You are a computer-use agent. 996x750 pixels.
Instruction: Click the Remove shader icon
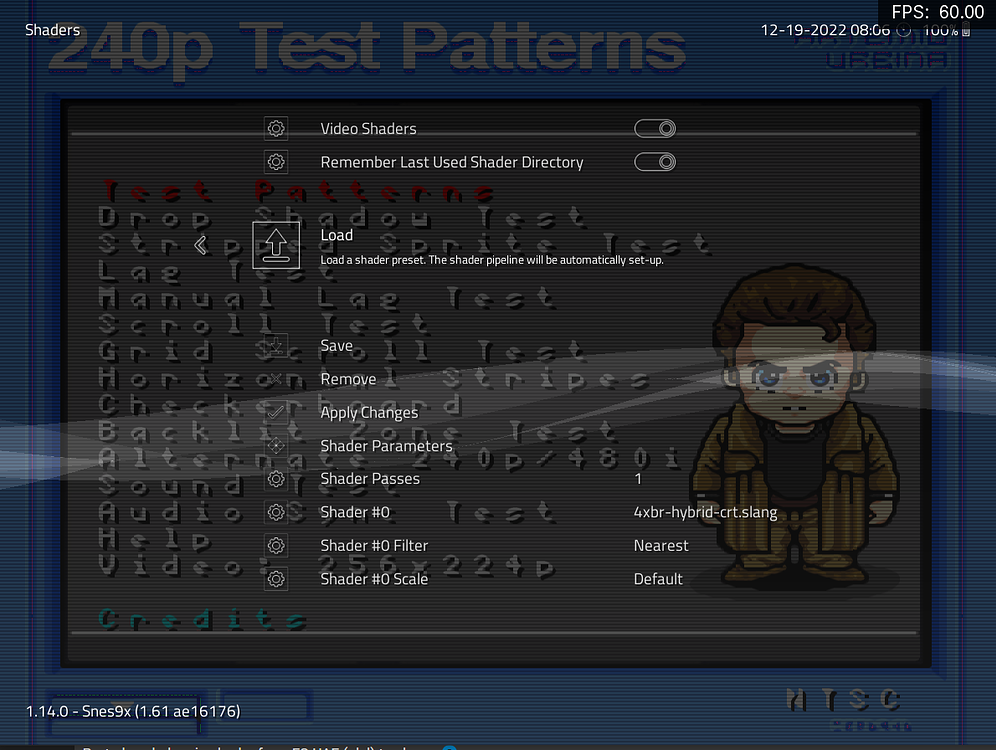tap(276, 378)
